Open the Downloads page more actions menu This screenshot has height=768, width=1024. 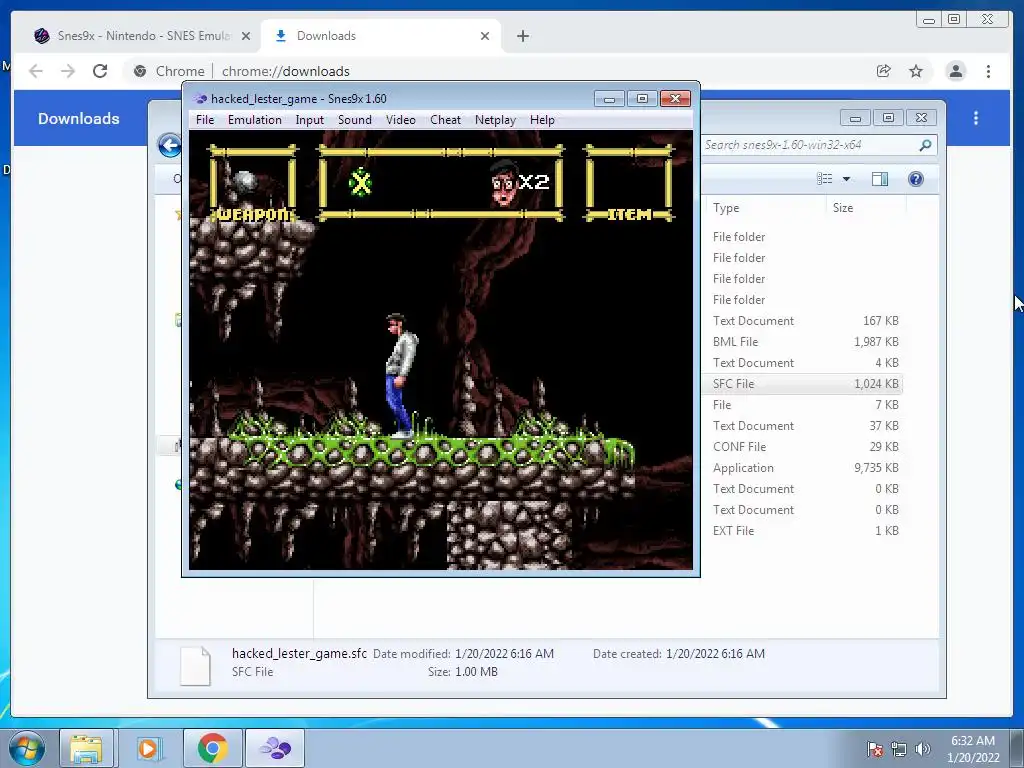pyautogui.click(x=976, y=118)
